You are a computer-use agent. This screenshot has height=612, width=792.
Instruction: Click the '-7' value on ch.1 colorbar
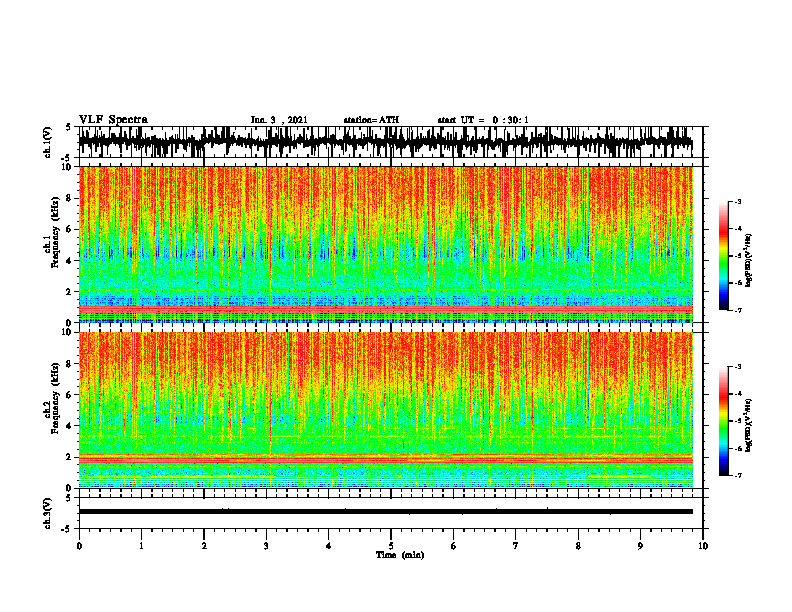pyautogui.click(x=737, y=310)
